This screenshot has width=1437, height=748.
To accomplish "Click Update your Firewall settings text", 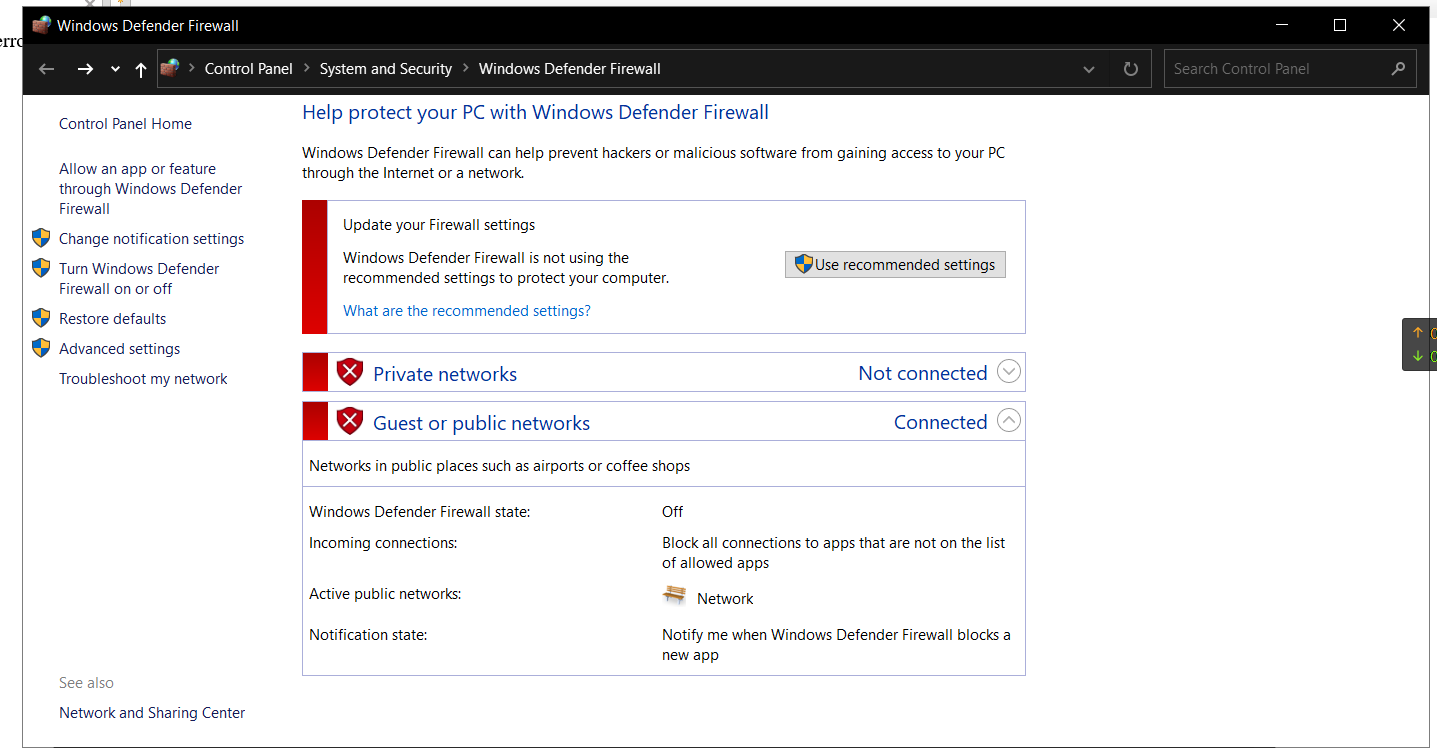I will pos(439,225).
